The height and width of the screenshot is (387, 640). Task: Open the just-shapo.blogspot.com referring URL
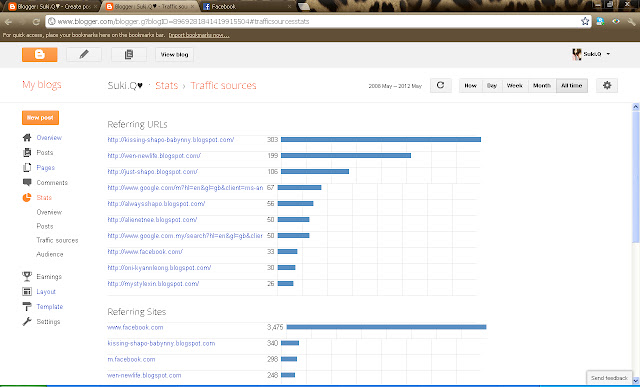(x=153, y=171)
